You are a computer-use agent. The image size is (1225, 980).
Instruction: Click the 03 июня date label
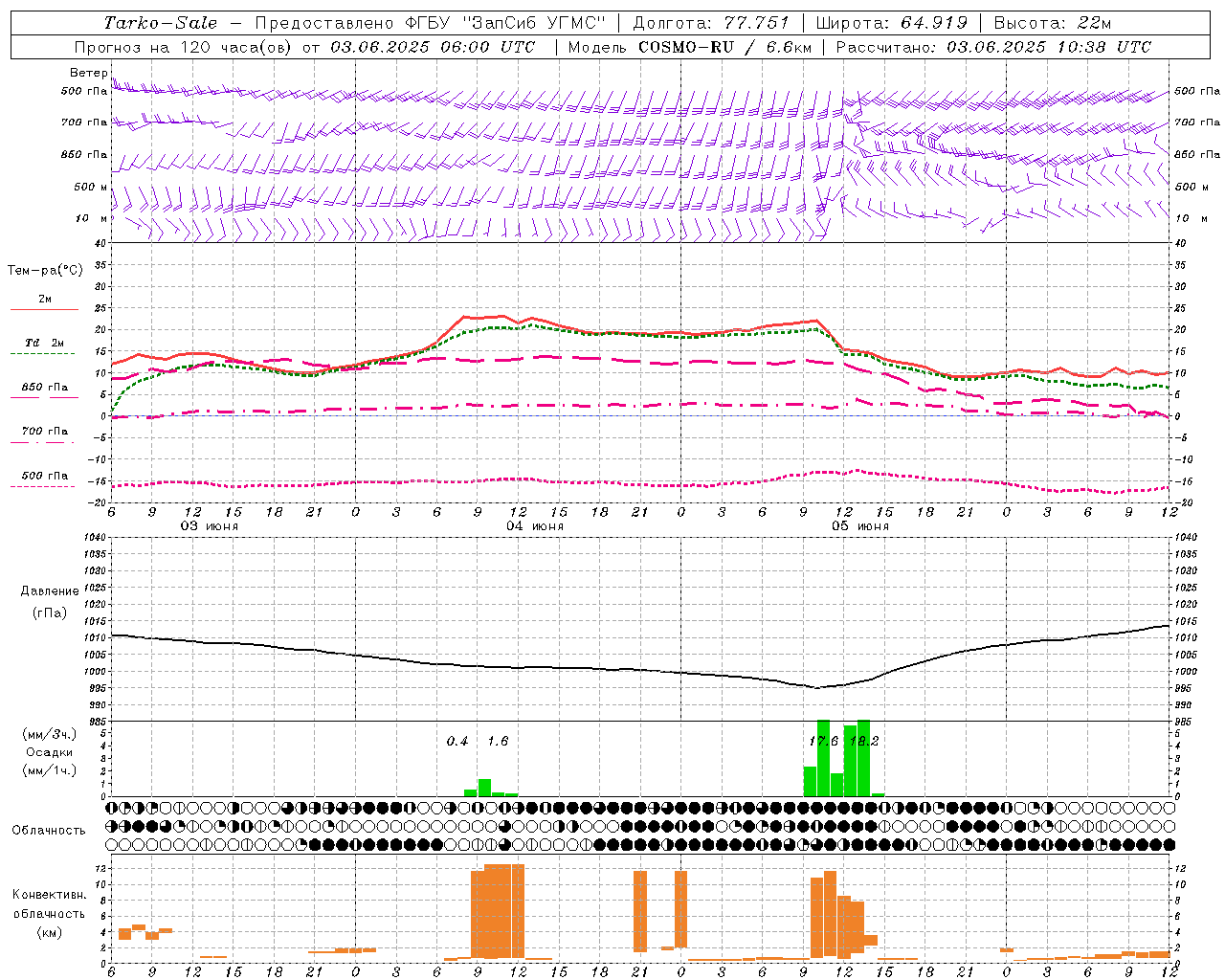[210, 526]
